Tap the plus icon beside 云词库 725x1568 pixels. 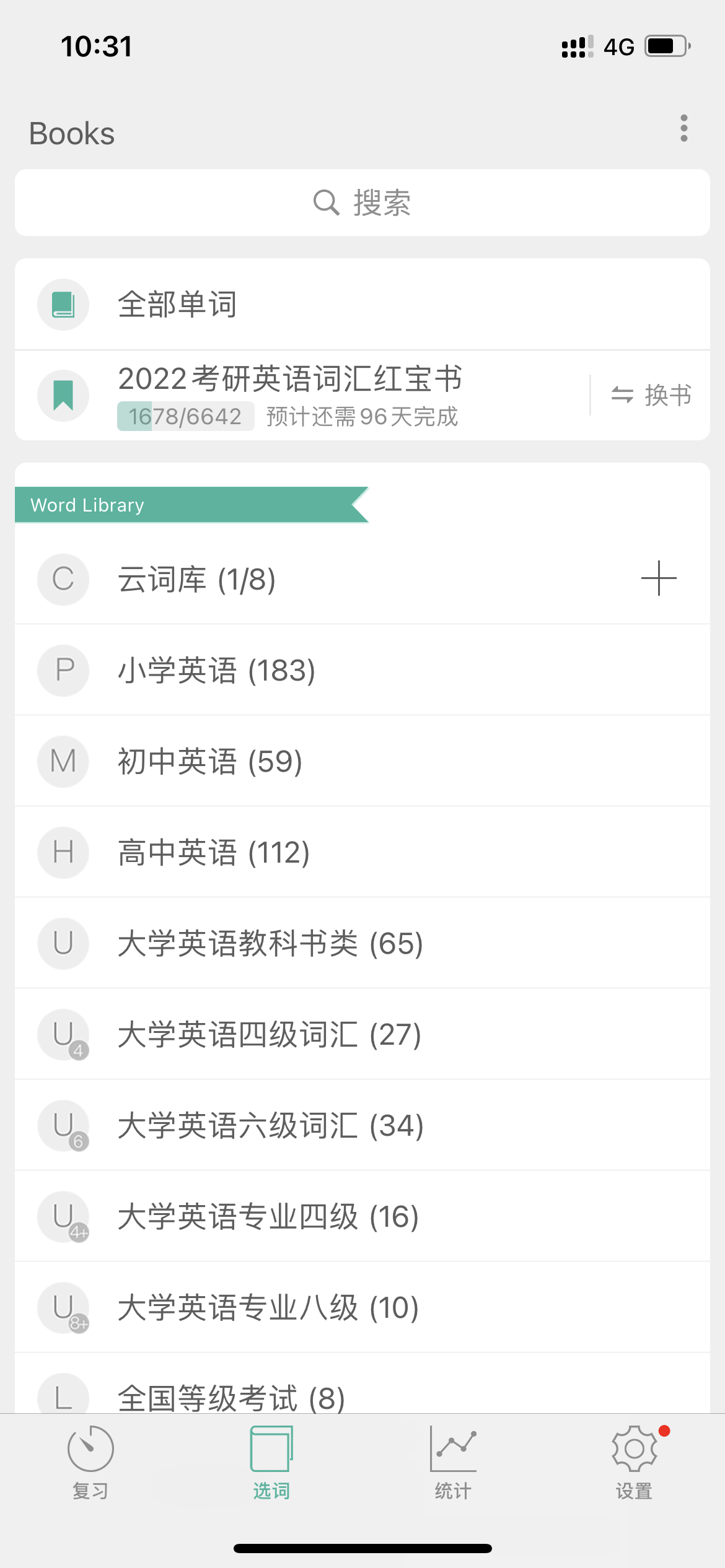tap(658, 578)
